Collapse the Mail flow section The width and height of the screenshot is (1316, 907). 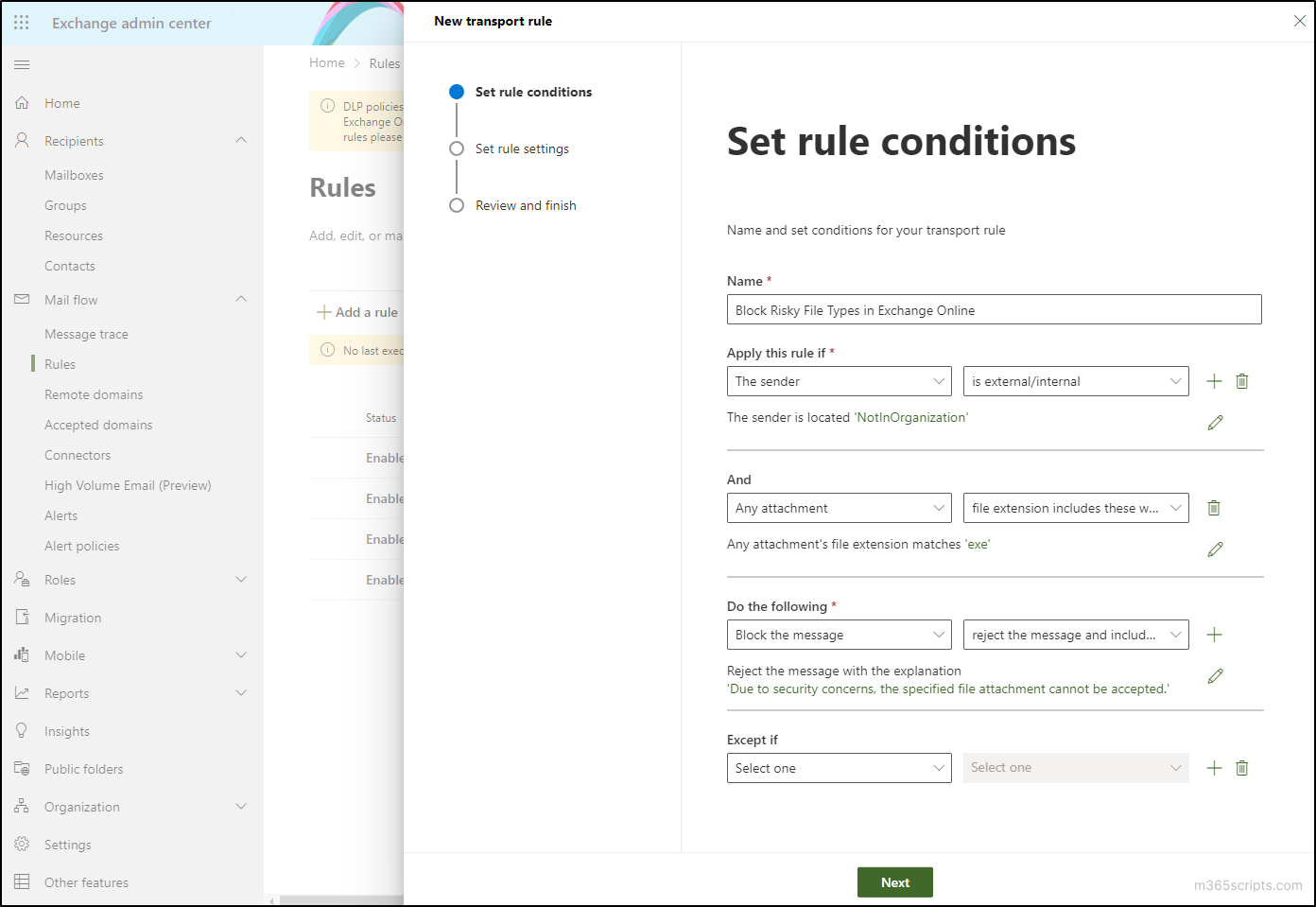click(x=242, y=299)
